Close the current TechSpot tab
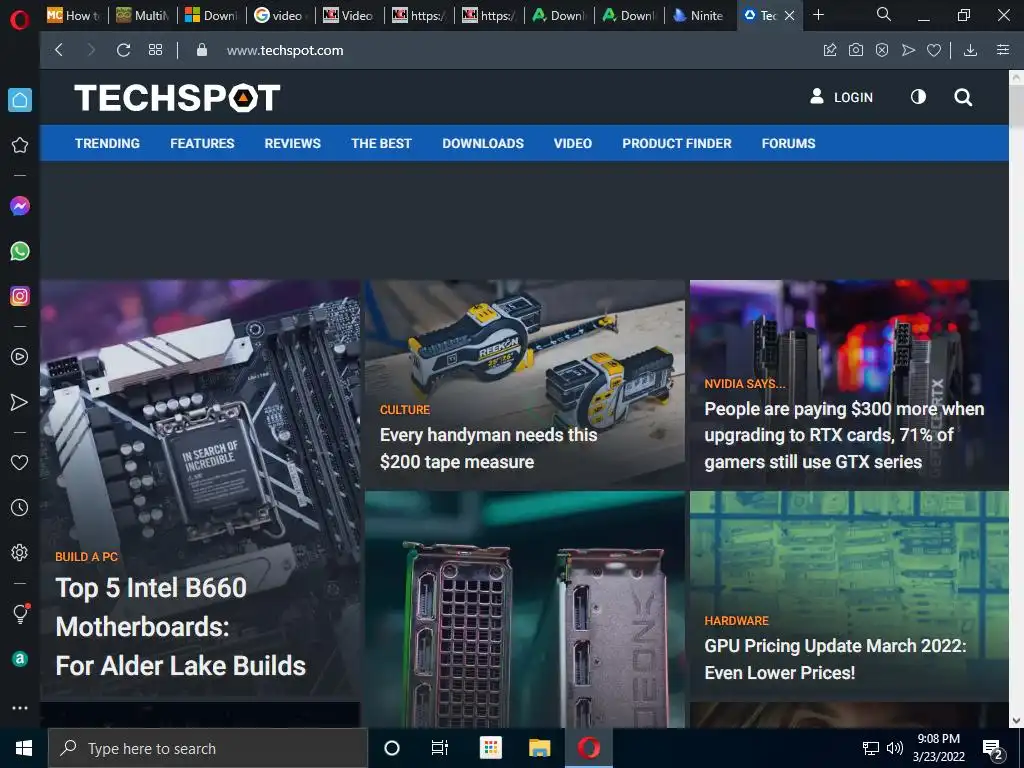The height and width of the screenshot is (768, 1024). click(x=790, y=15)
